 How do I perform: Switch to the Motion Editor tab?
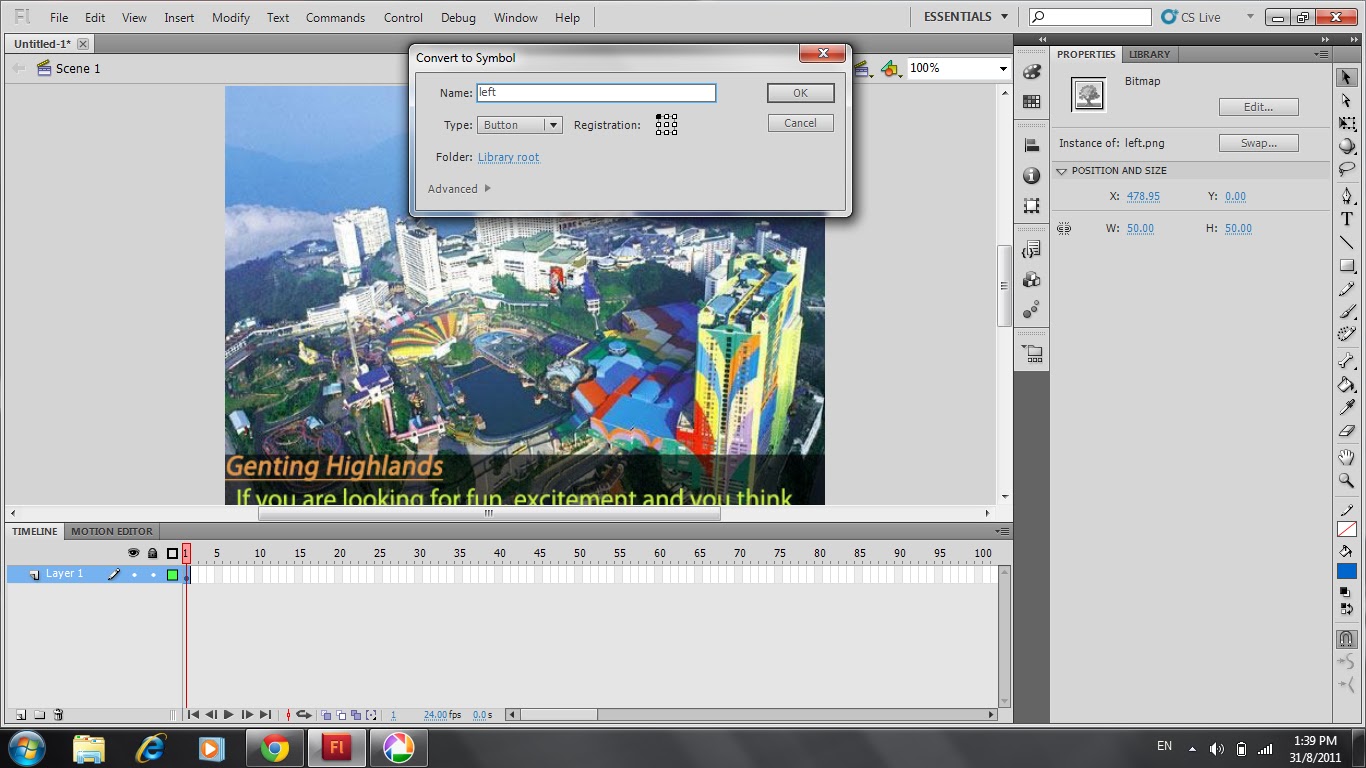[112, 531]
